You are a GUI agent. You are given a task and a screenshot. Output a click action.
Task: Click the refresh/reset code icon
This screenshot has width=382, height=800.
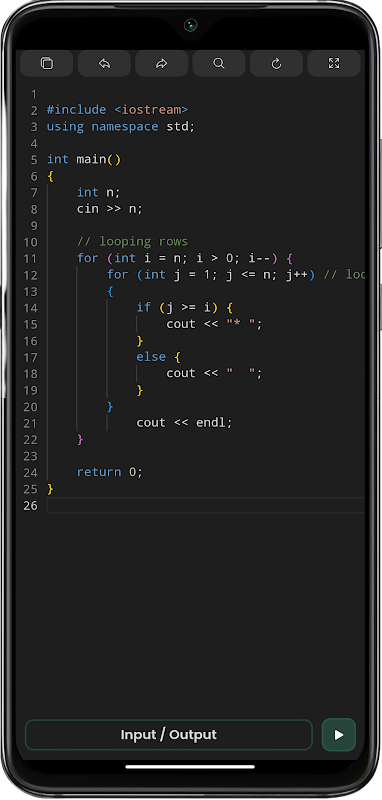coord(276,63)
